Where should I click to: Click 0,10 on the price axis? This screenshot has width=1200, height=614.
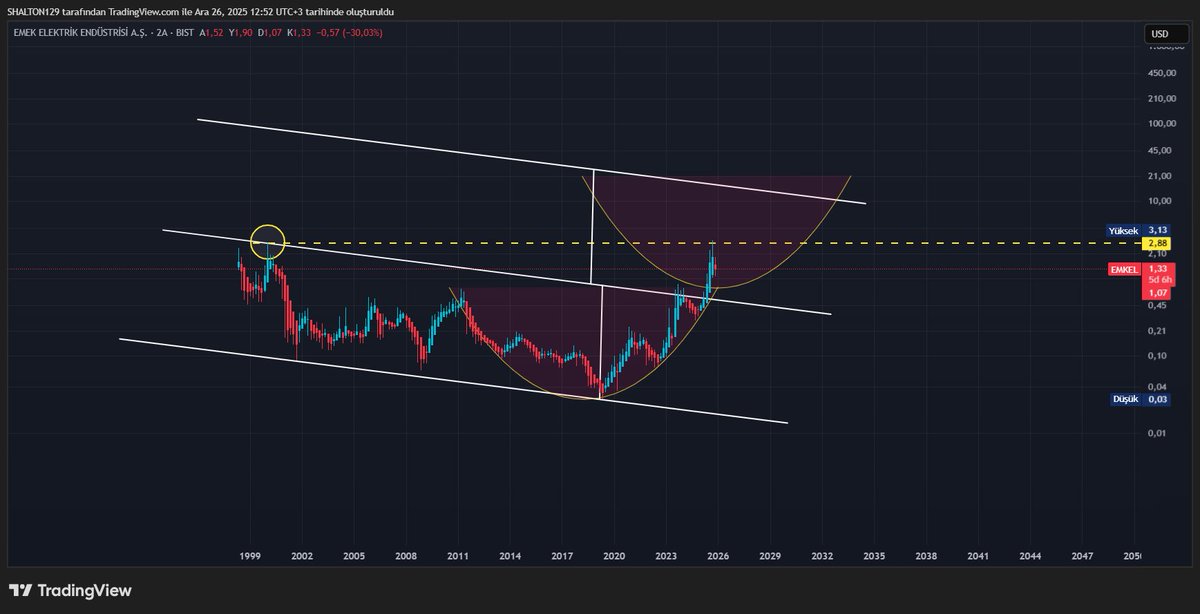(1157, 356)
